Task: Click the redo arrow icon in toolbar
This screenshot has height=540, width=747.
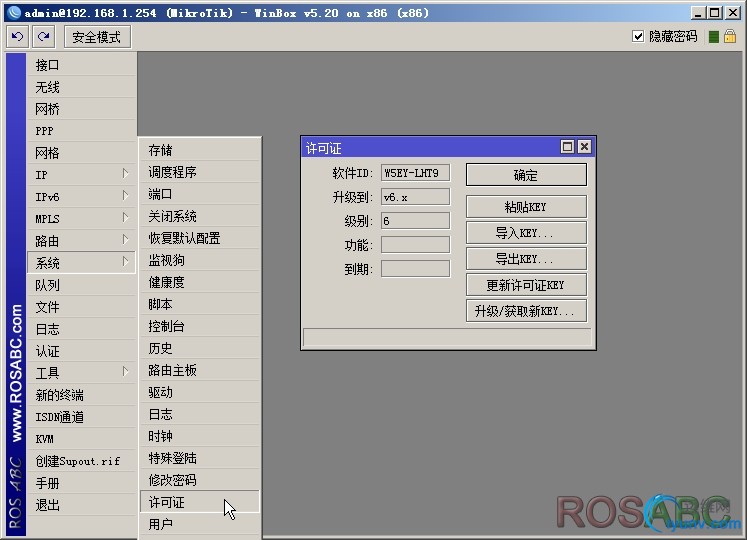Action: pyautogui.click(x=44, y=37)
